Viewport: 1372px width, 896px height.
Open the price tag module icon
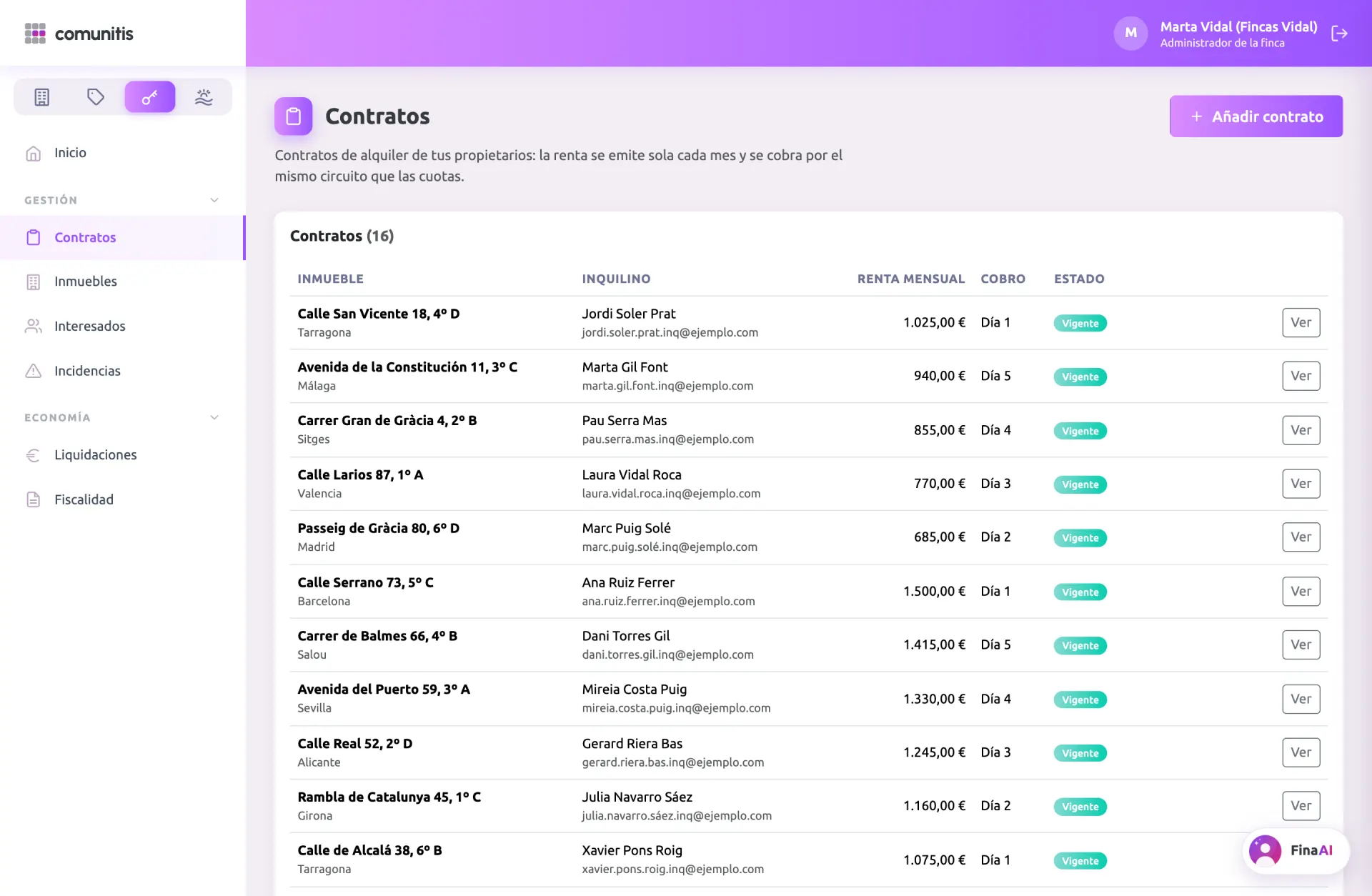click(96, 97)
